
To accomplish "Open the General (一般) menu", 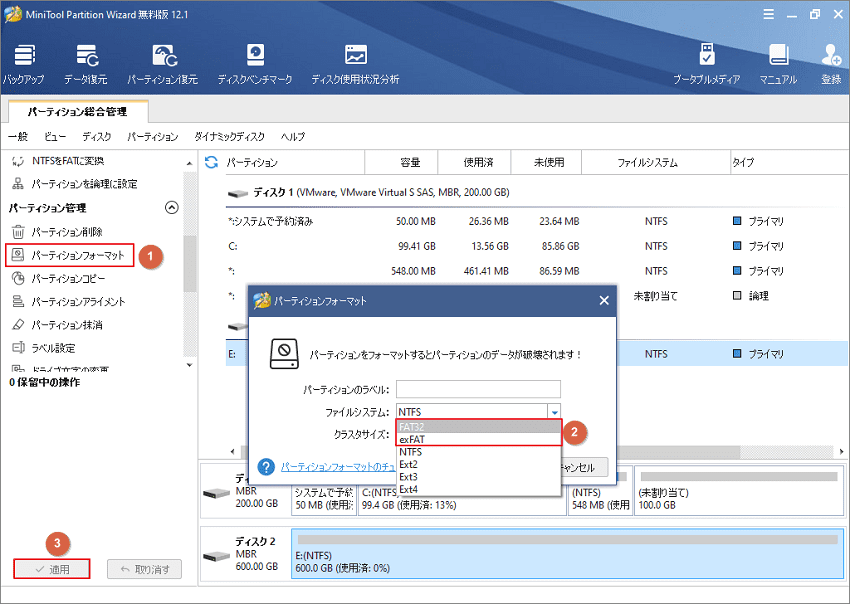I will (x=18, y=137).
